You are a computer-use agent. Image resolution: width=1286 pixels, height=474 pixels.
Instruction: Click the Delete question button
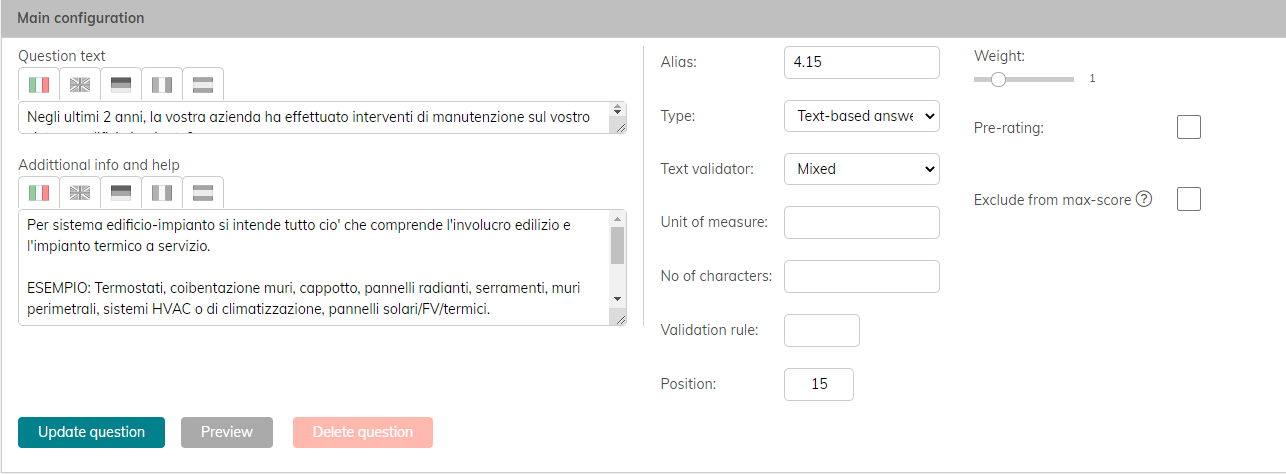click(362, 432)
